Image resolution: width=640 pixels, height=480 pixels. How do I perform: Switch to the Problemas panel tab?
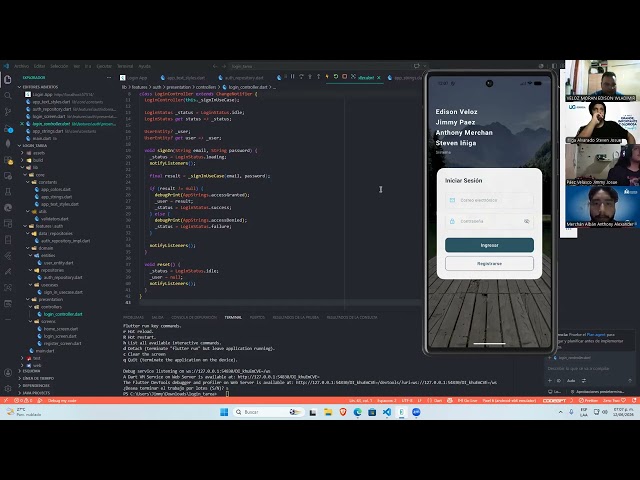coord(133,317)
